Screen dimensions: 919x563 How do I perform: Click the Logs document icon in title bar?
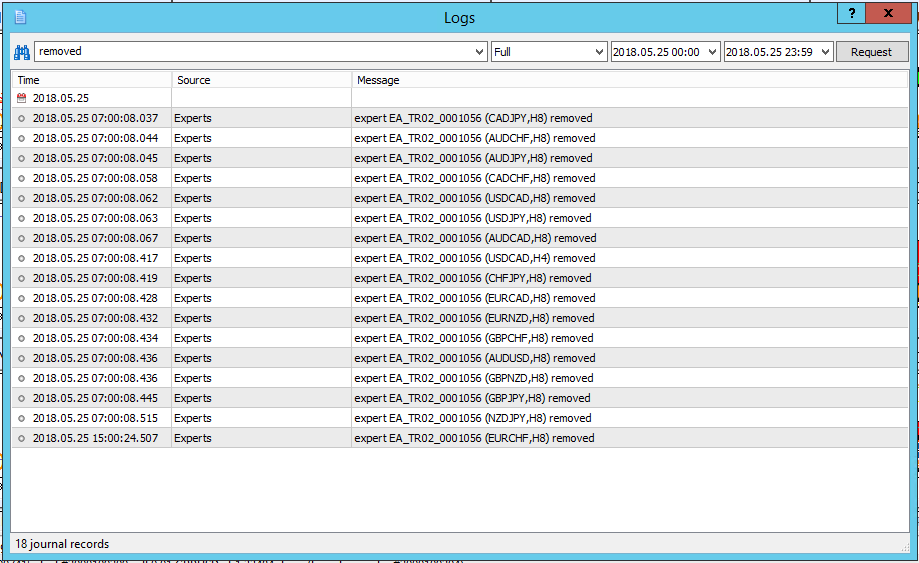click(x=21, y=17)
